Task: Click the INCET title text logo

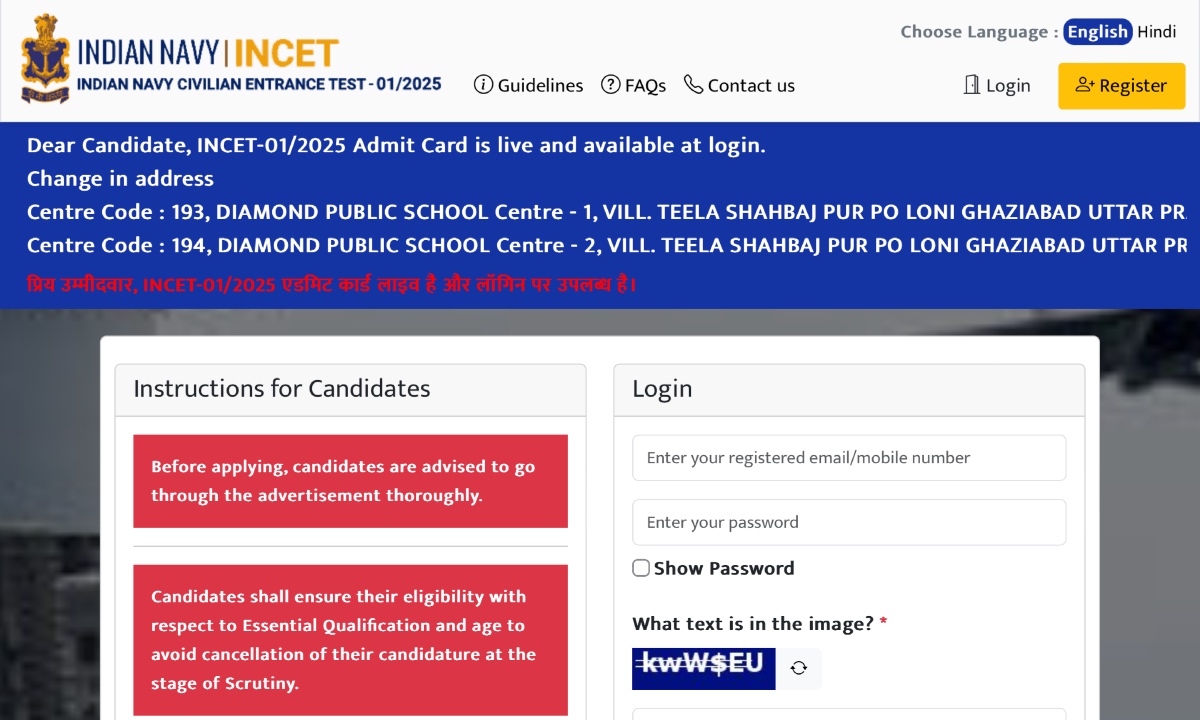Action: [x=208, y=53]
